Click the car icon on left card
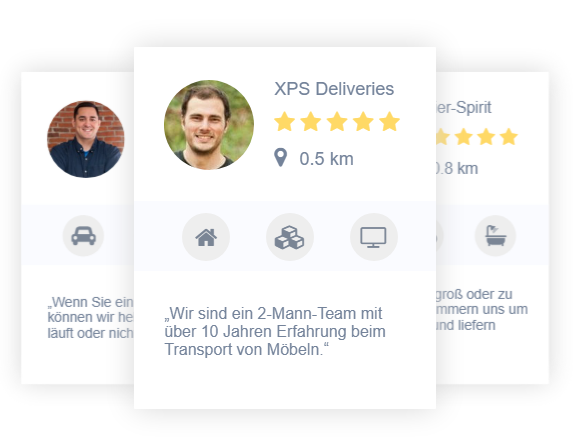The height and width of the screenshot is (441, 583). [83, 236]
